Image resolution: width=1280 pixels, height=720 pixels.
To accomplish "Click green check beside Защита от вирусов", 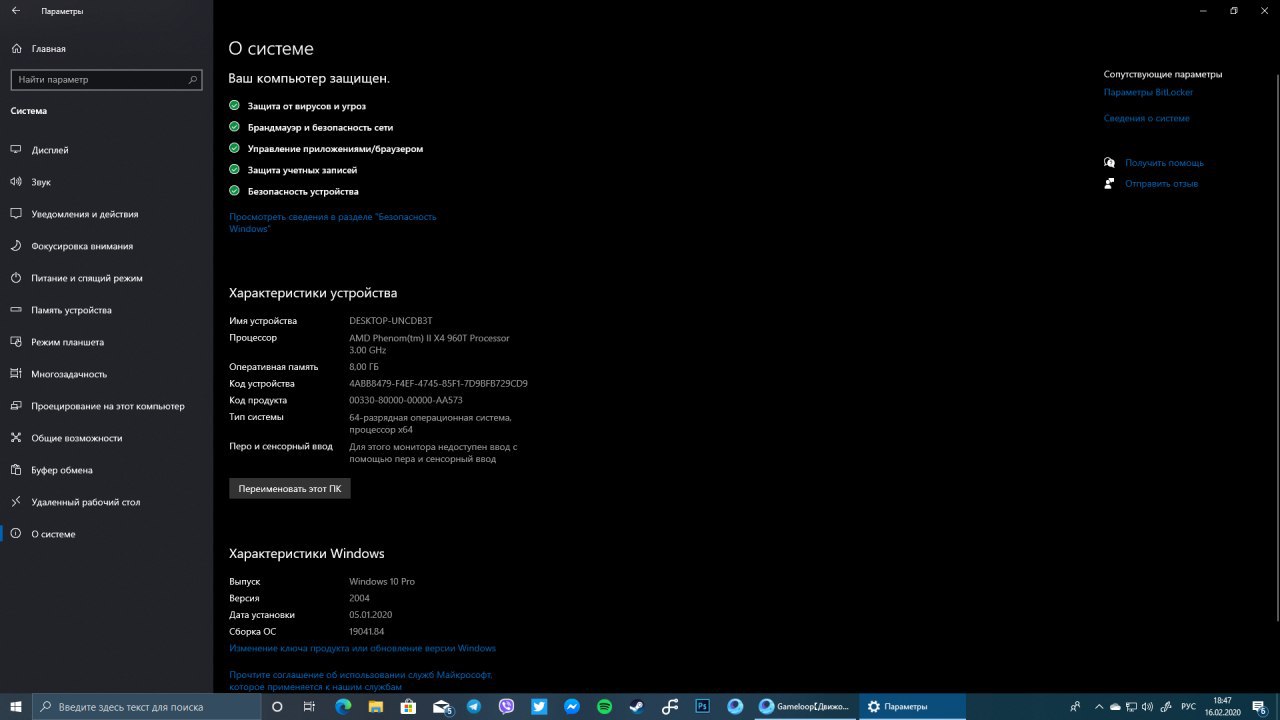I will click(x=234, y=105).
